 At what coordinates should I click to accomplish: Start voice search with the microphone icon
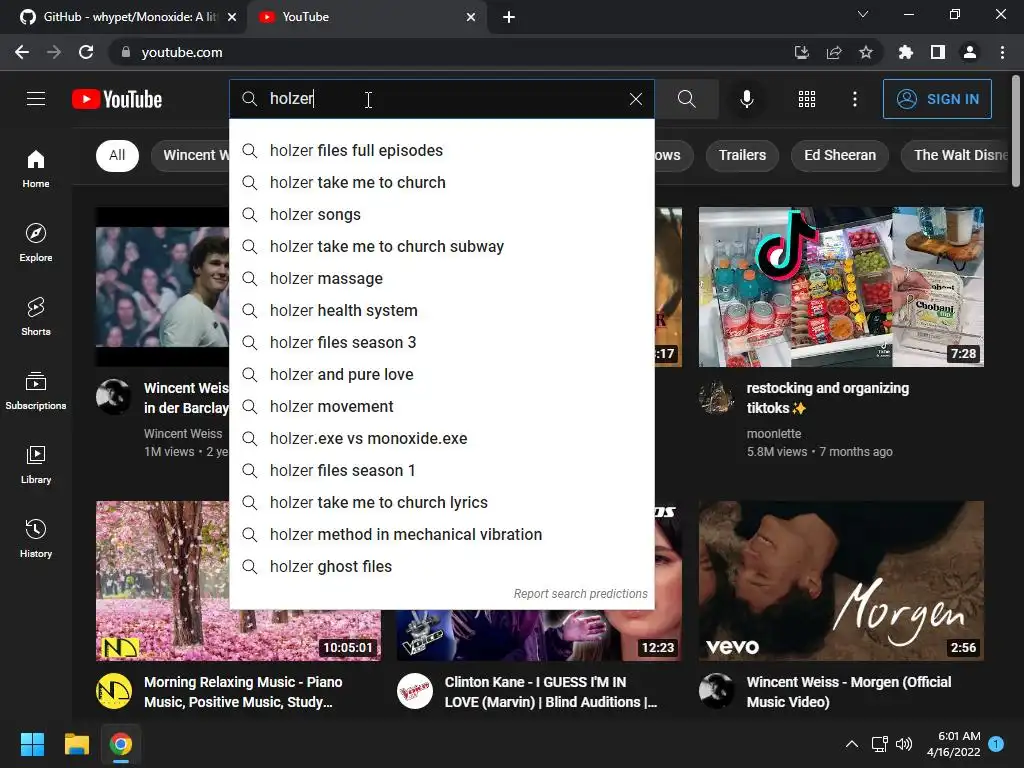(746, 99)
